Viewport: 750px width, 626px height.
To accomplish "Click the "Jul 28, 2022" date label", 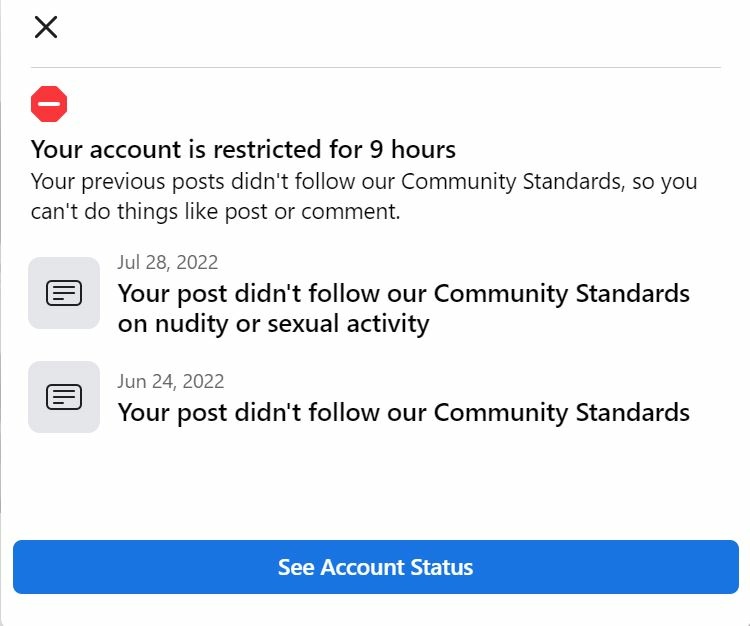I will pyautogui.click(x=167, y=263).
